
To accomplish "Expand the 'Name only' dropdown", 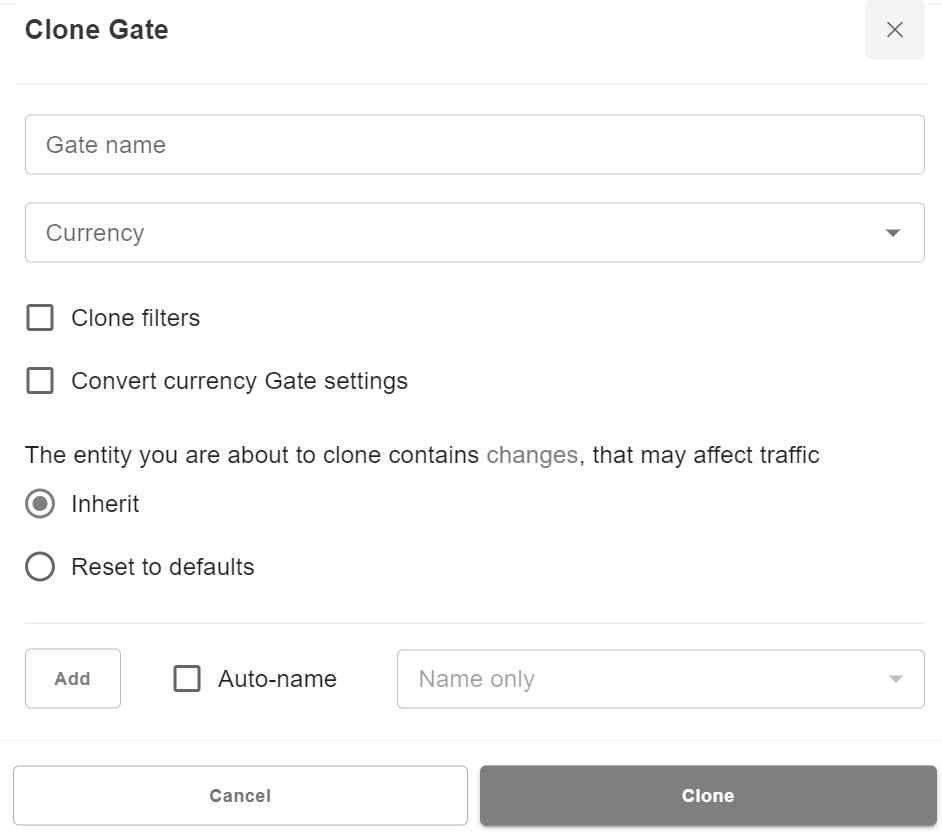I will pos(640,679).
